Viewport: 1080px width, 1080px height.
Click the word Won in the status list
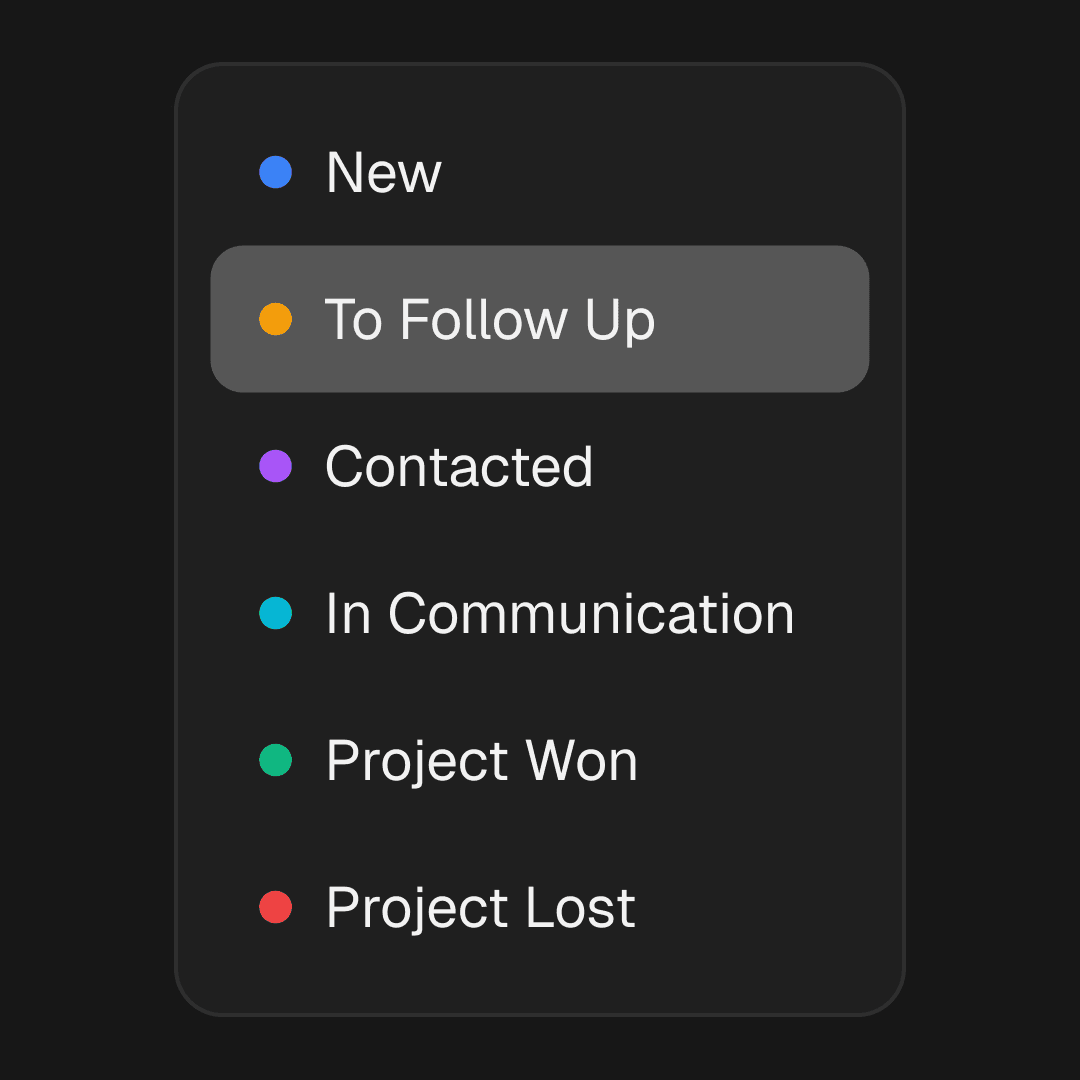point(582,761)
